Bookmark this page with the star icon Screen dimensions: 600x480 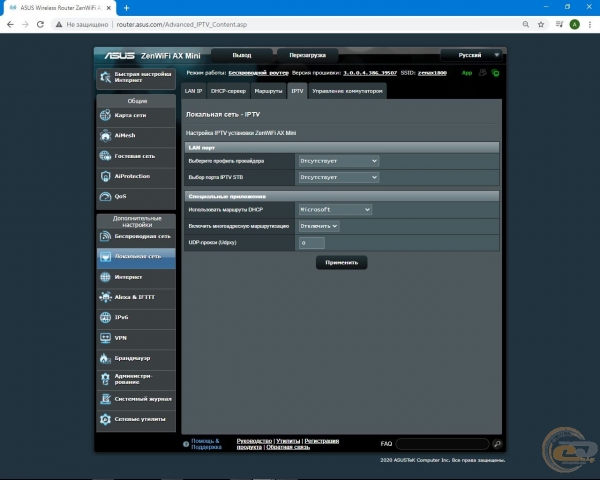point(541,24)
